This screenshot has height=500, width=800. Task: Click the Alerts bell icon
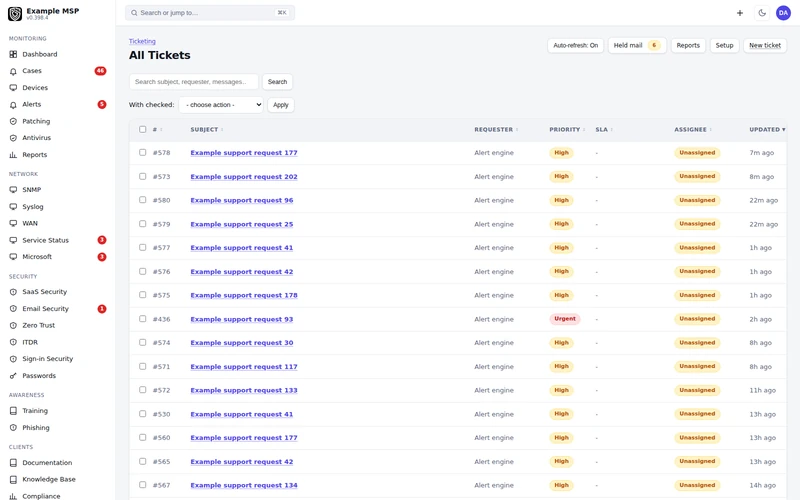(x=13, y=105)
